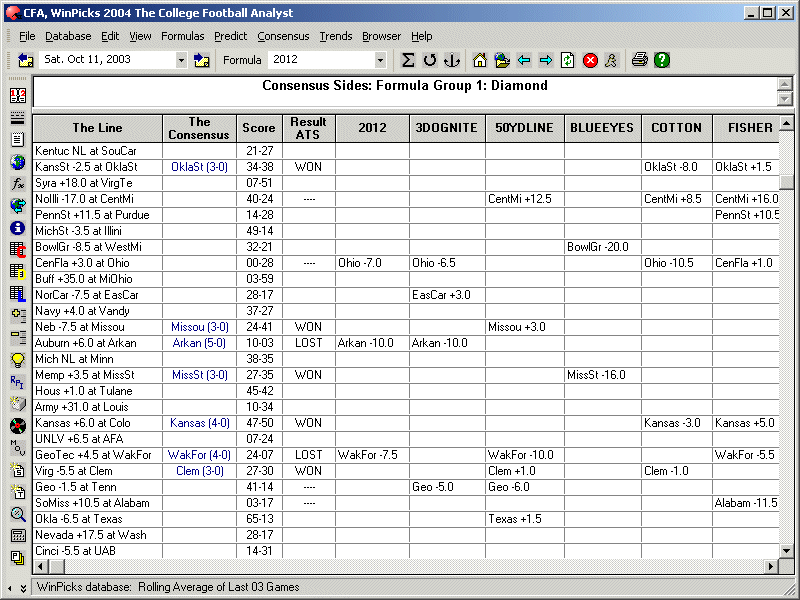Image resolution: width=800 pixels, height=600 pixels.
Task: Click the previous date icon left of the date box
Action: point(26,60)
